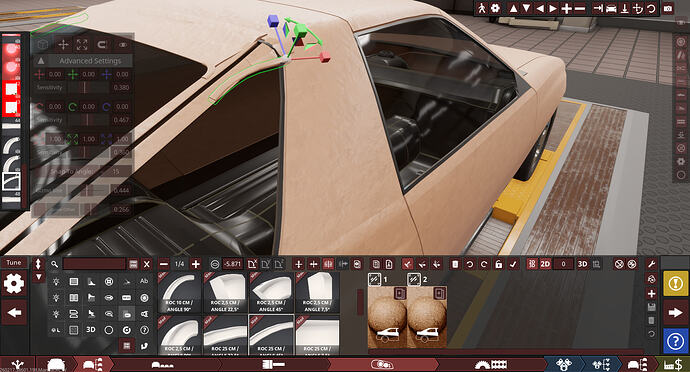Open camera settings gear in top toolbar
This screenshot has height=372, width=690.
click(x=495, y=8)
